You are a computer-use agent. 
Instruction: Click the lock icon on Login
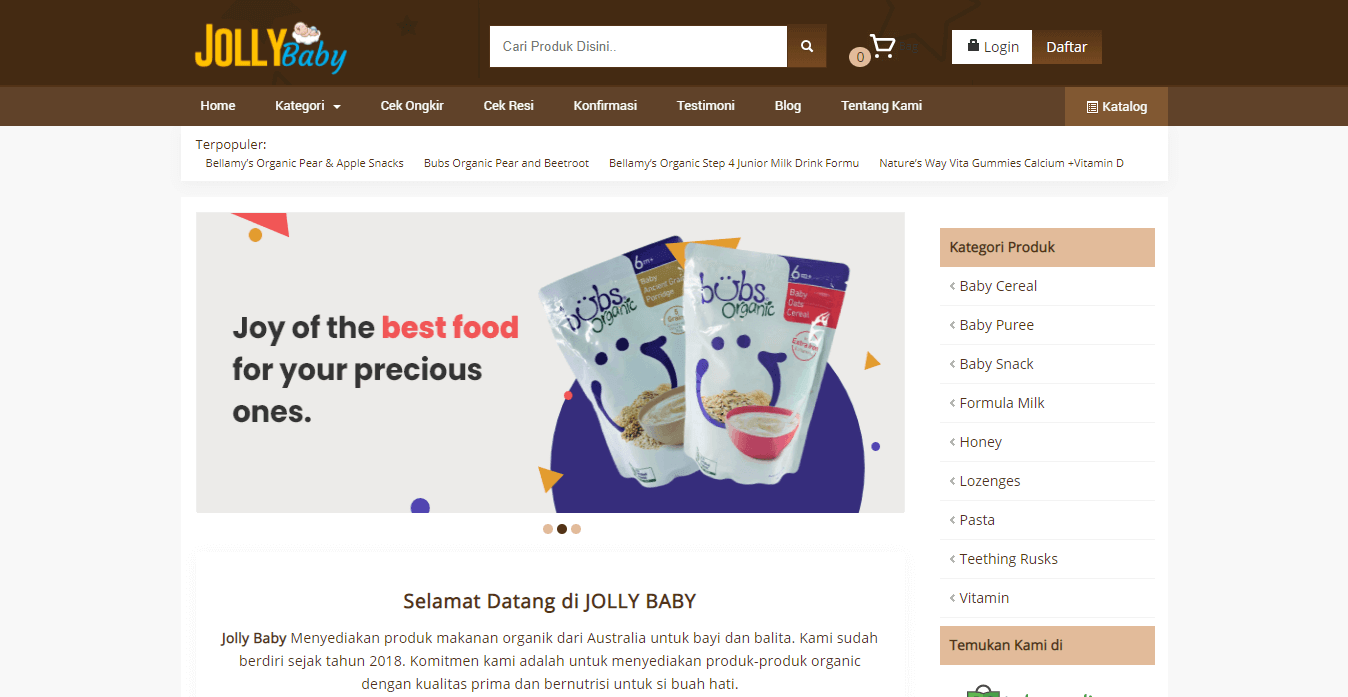973,46
